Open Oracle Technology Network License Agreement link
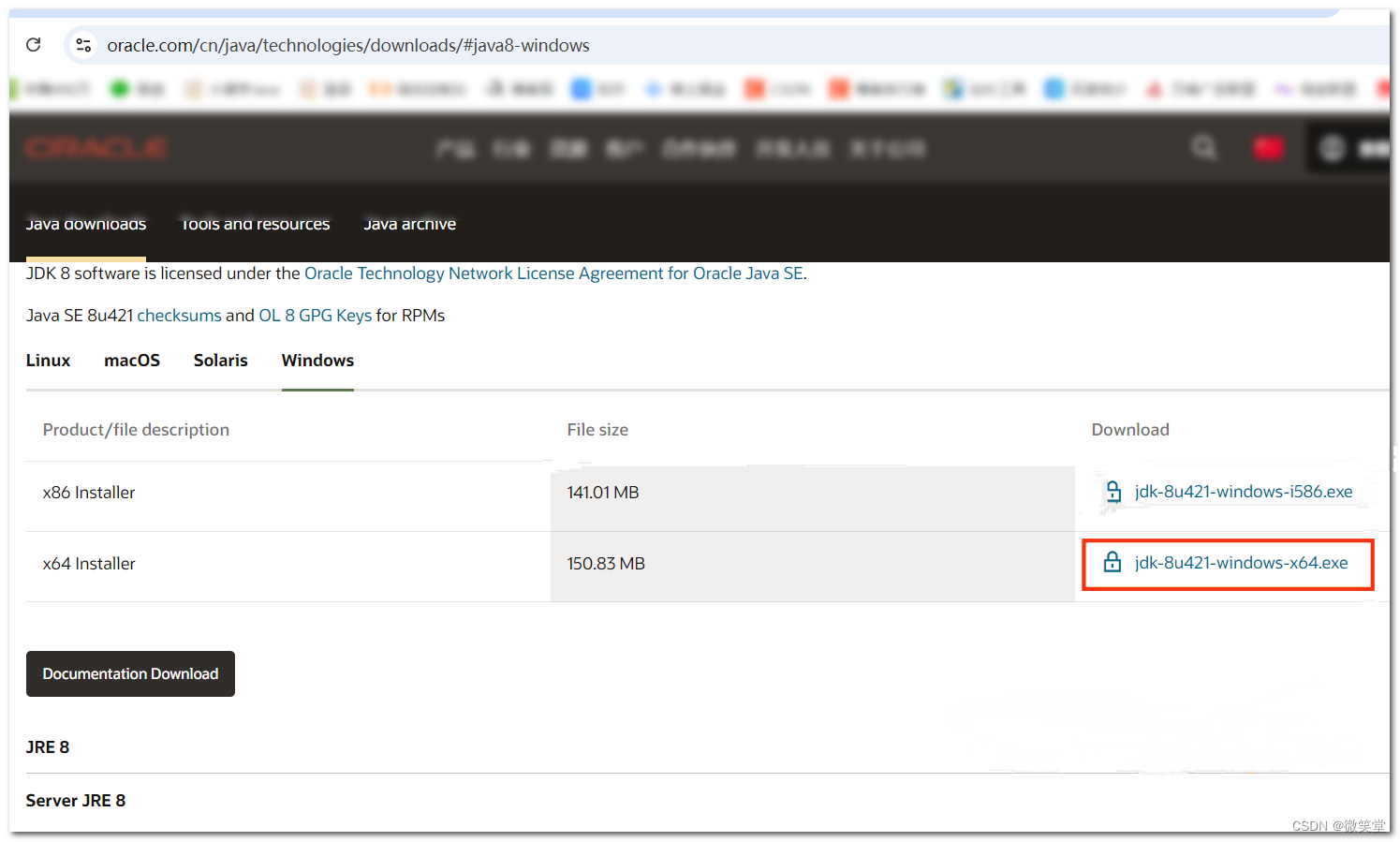 pos(553,273)
